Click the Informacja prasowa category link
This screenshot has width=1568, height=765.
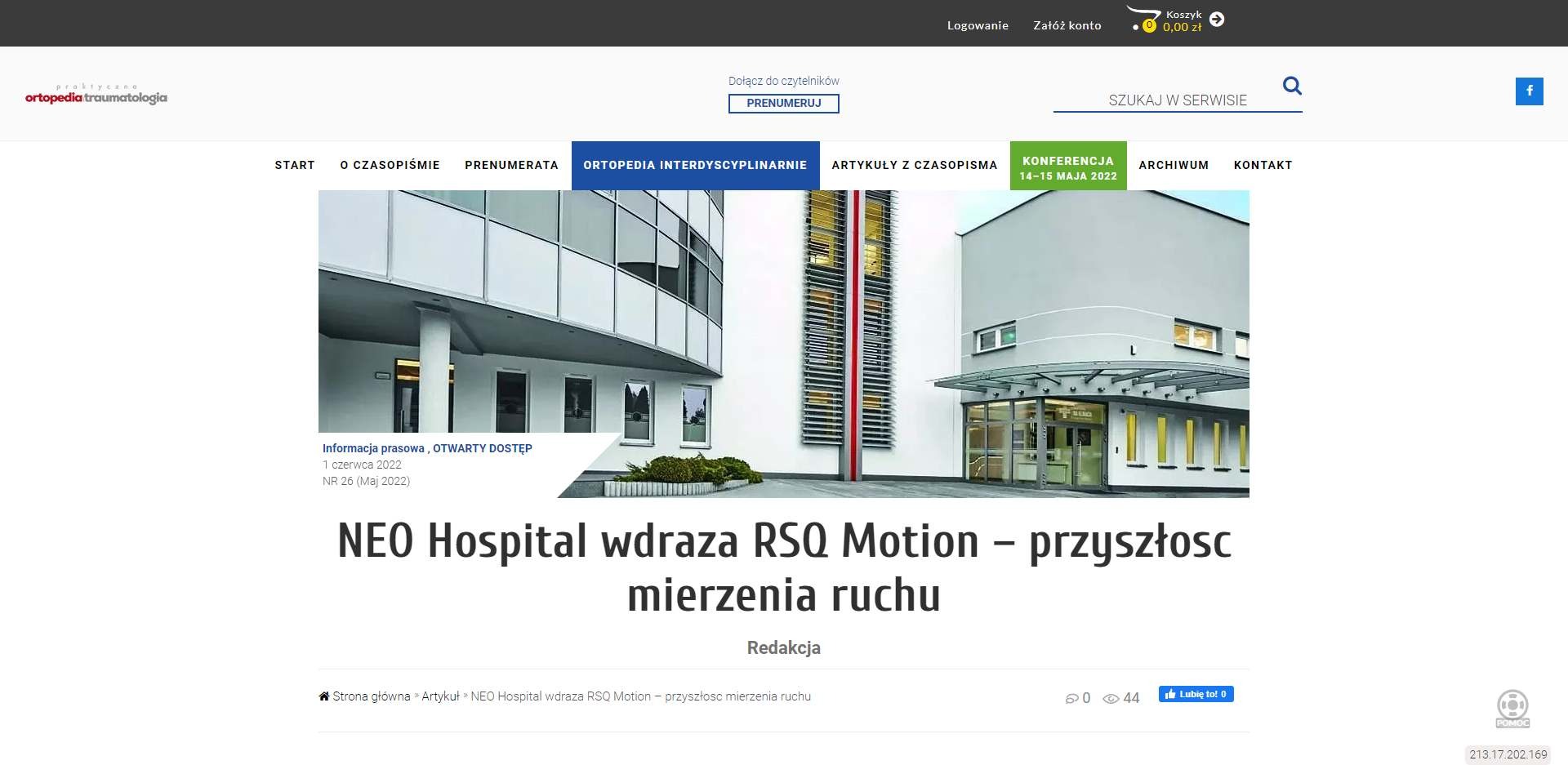point(373,448)
